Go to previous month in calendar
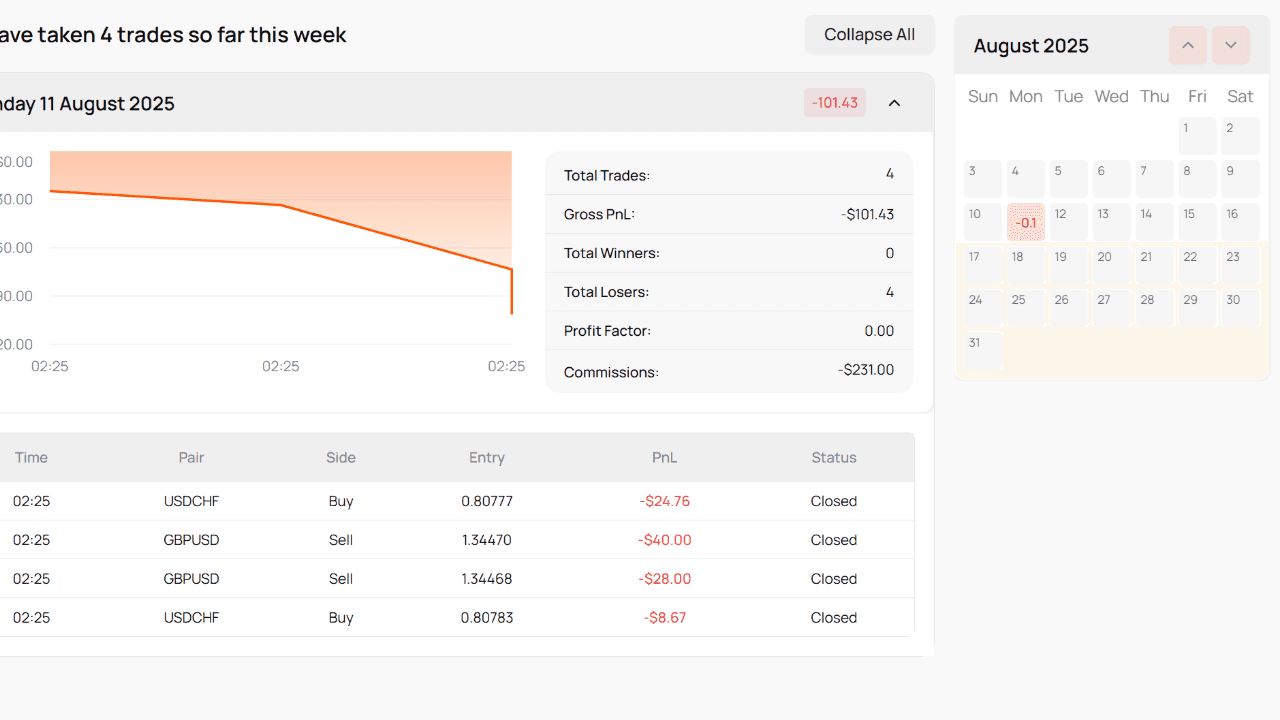The width and height of the screenshot is (1280, 720). click(1187, 46)
